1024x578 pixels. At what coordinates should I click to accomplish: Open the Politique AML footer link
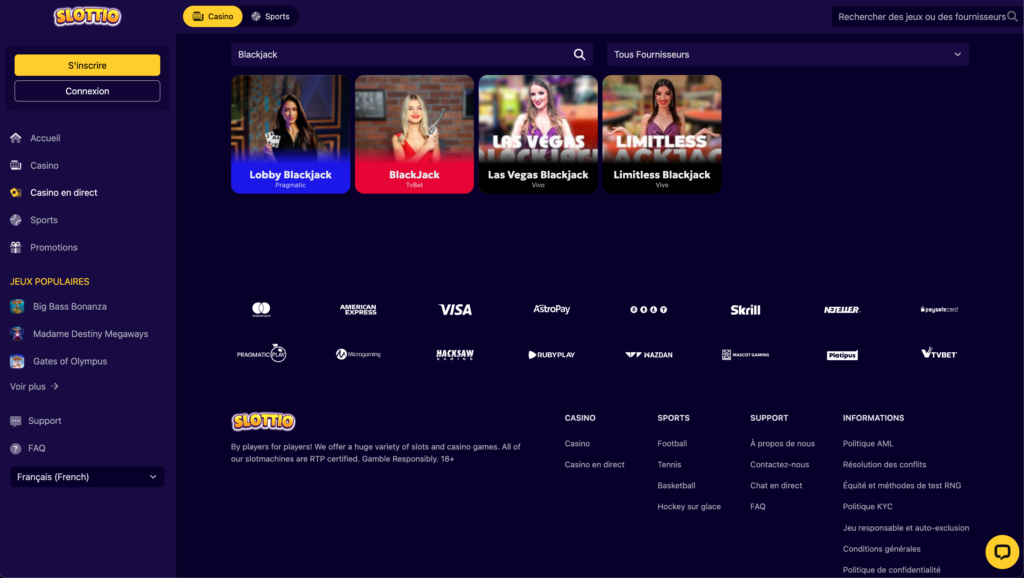point(868,443)
